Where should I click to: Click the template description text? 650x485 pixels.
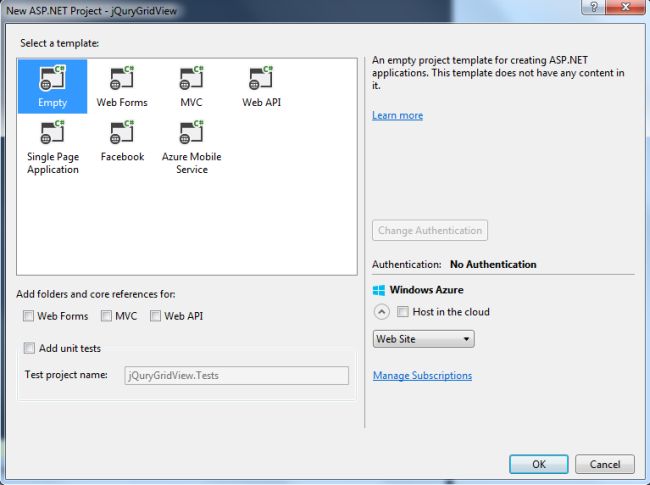(498, 73)
